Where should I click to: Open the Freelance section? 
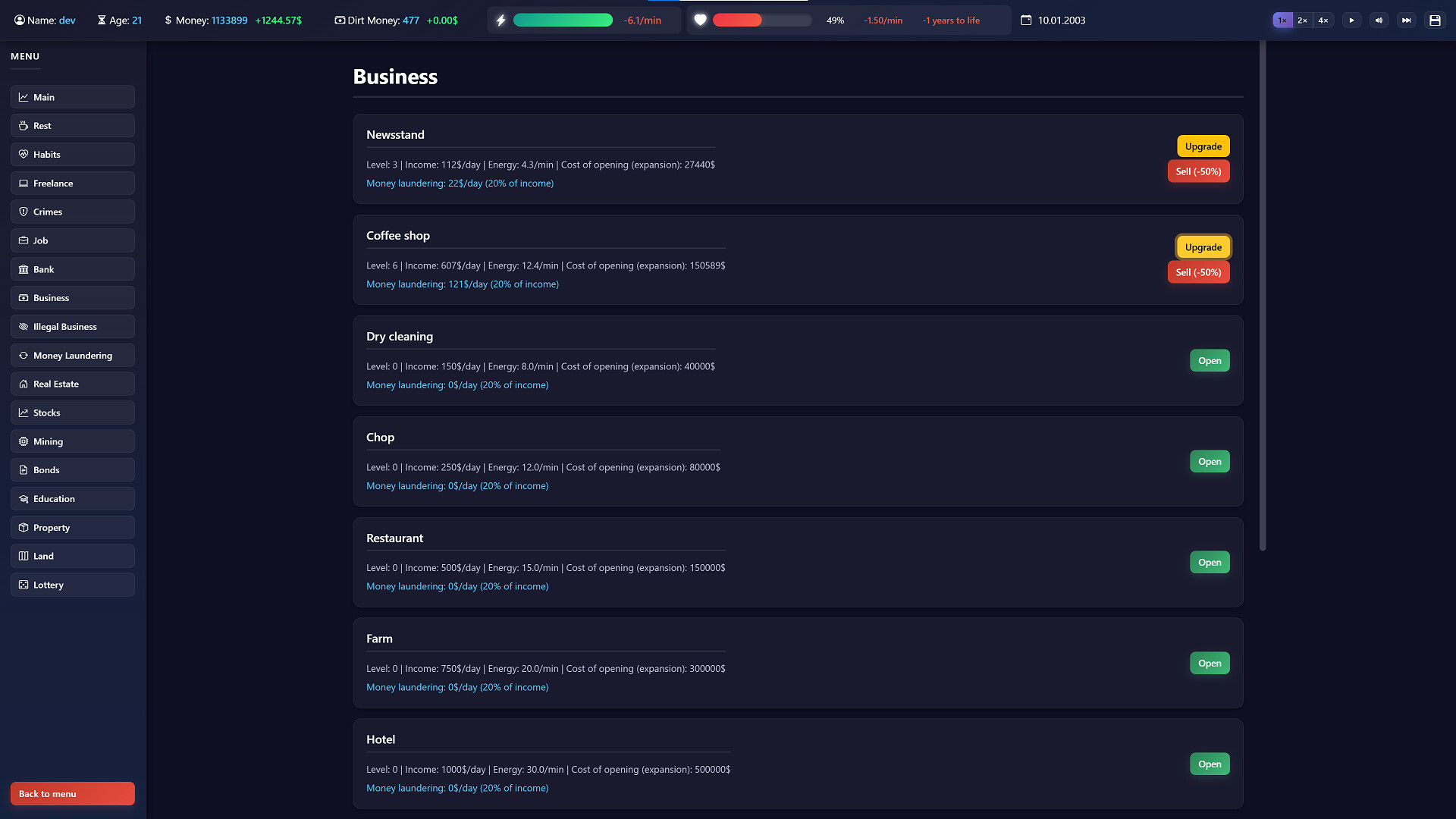[x=72, y=183]
